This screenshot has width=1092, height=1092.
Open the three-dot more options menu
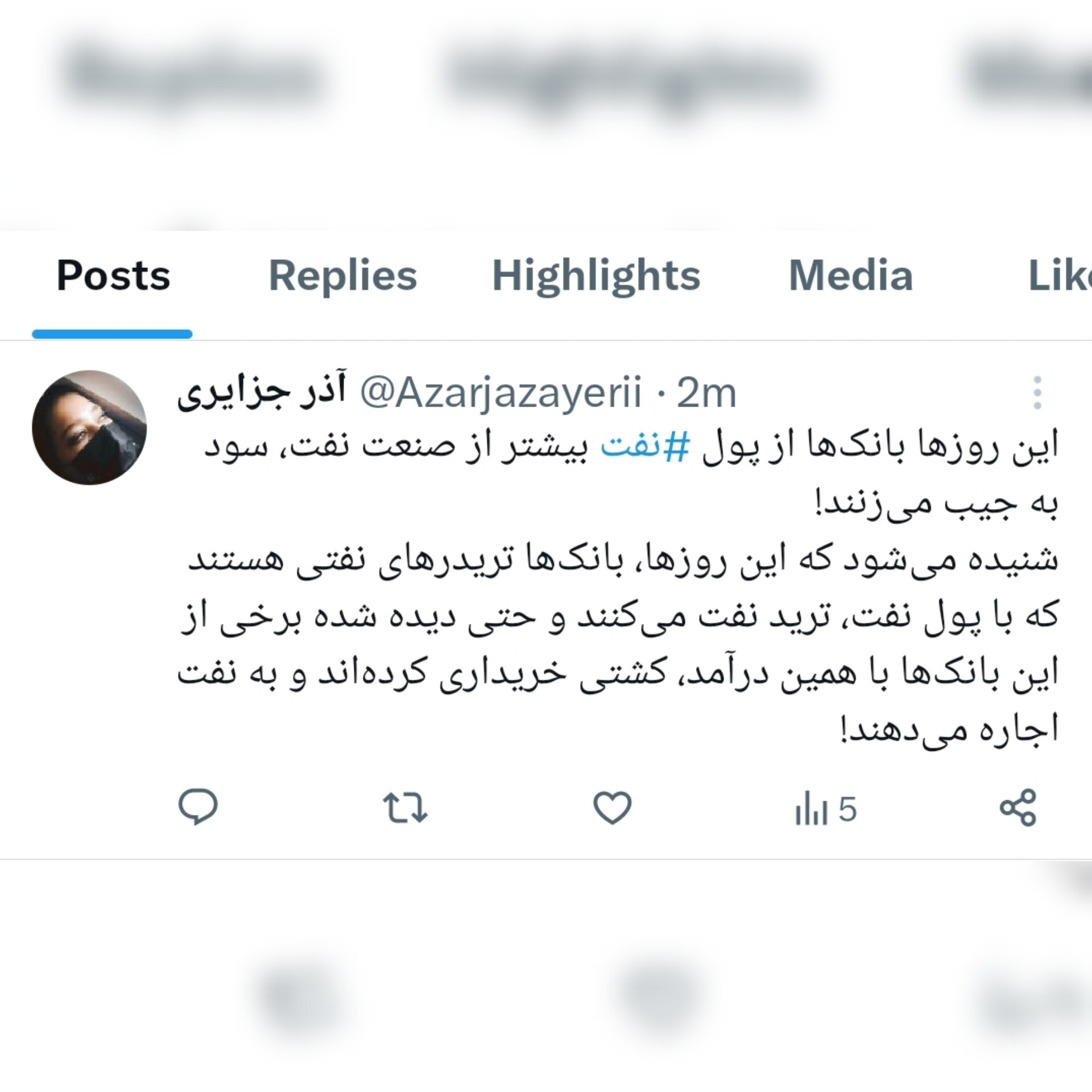pos(1037,392)
